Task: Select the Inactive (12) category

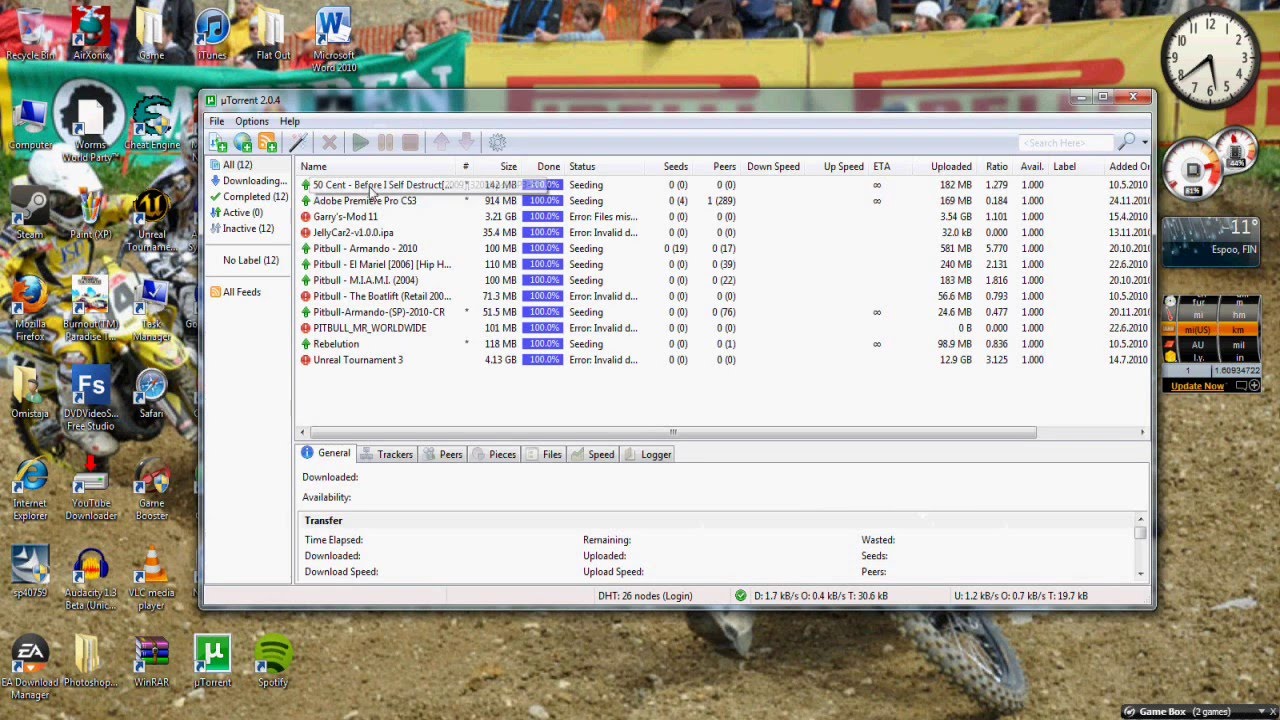Action: 242,229
